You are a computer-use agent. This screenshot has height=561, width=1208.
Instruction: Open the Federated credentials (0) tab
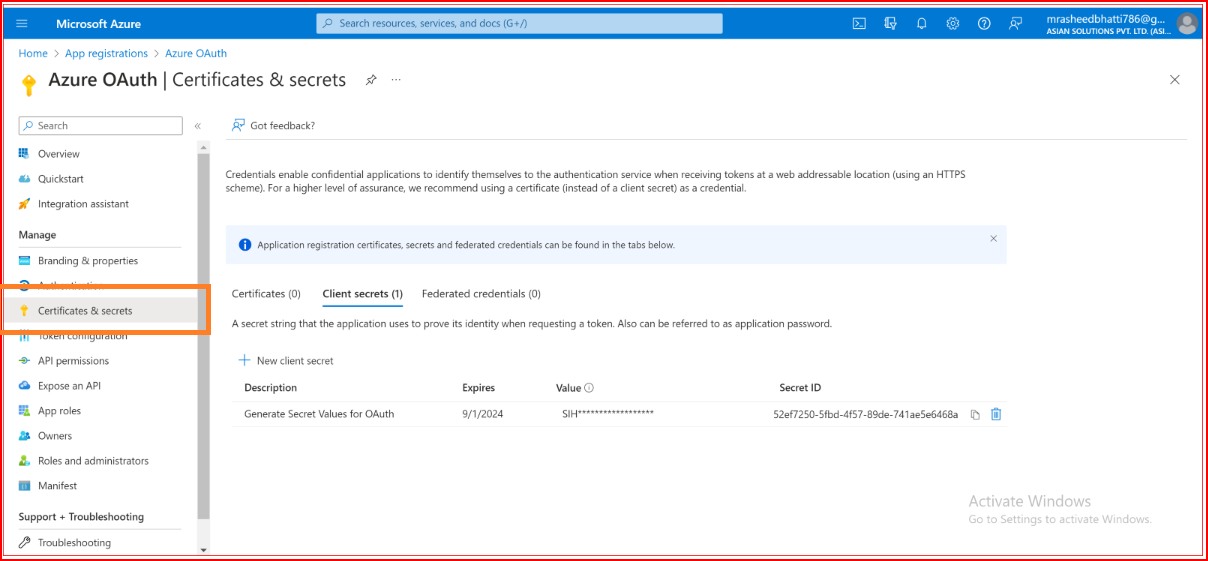[x=481, y=294]
